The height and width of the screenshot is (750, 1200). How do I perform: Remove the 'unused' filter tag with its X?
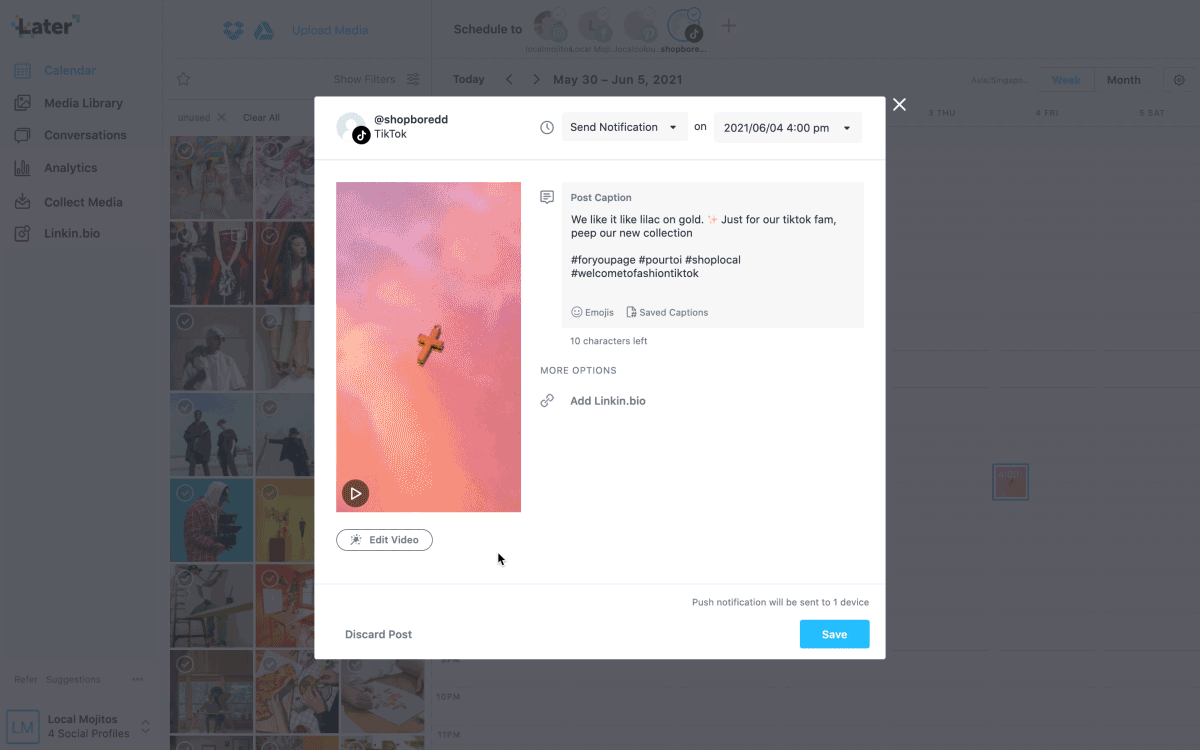click(x=221, y=117)
